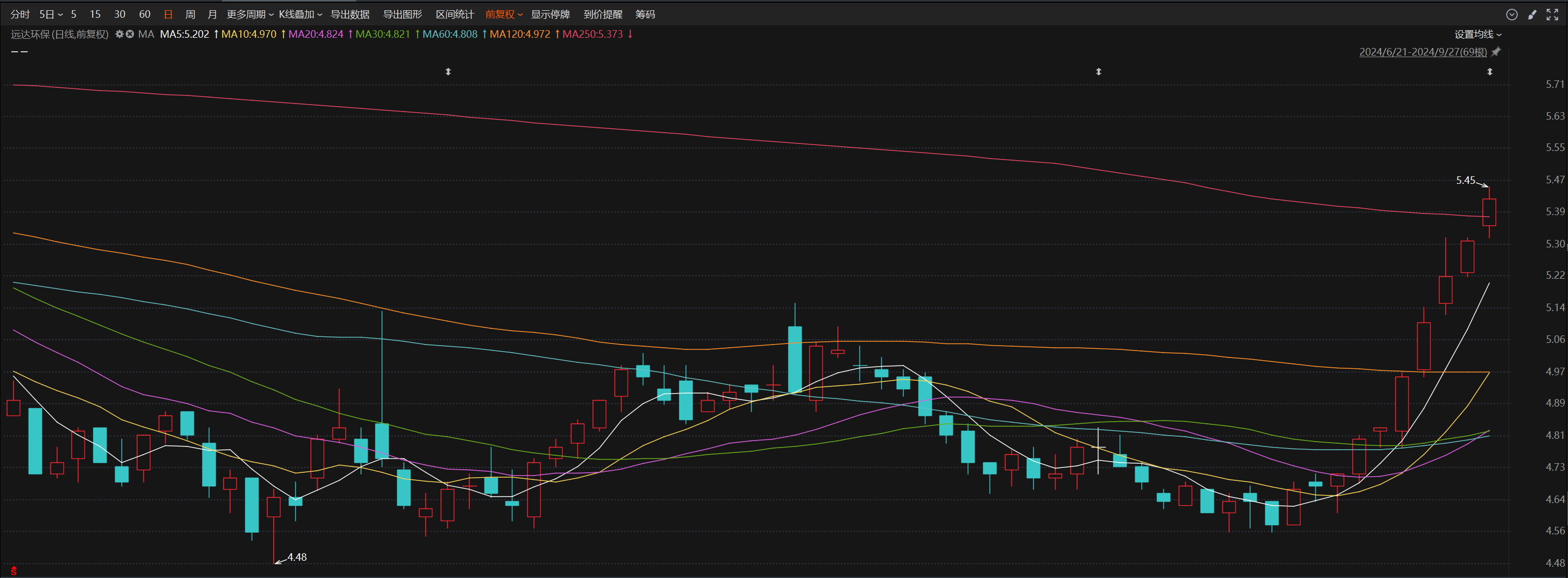1568x578 pixels.
Task: Open the 2024/6/21-2024/9/27 date range link
Action: point(1423,52)
